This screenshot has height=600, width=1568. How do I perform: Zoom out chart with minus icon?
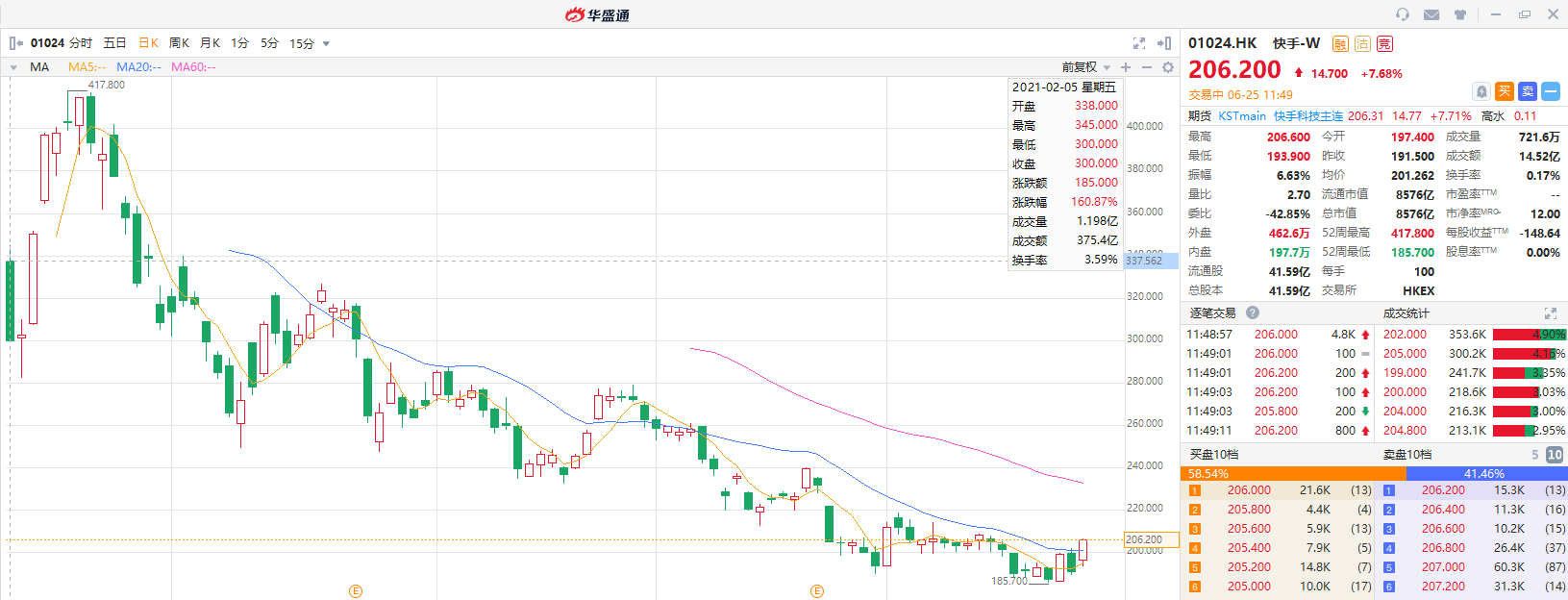pyautogui.click(x=1147, y=67)
